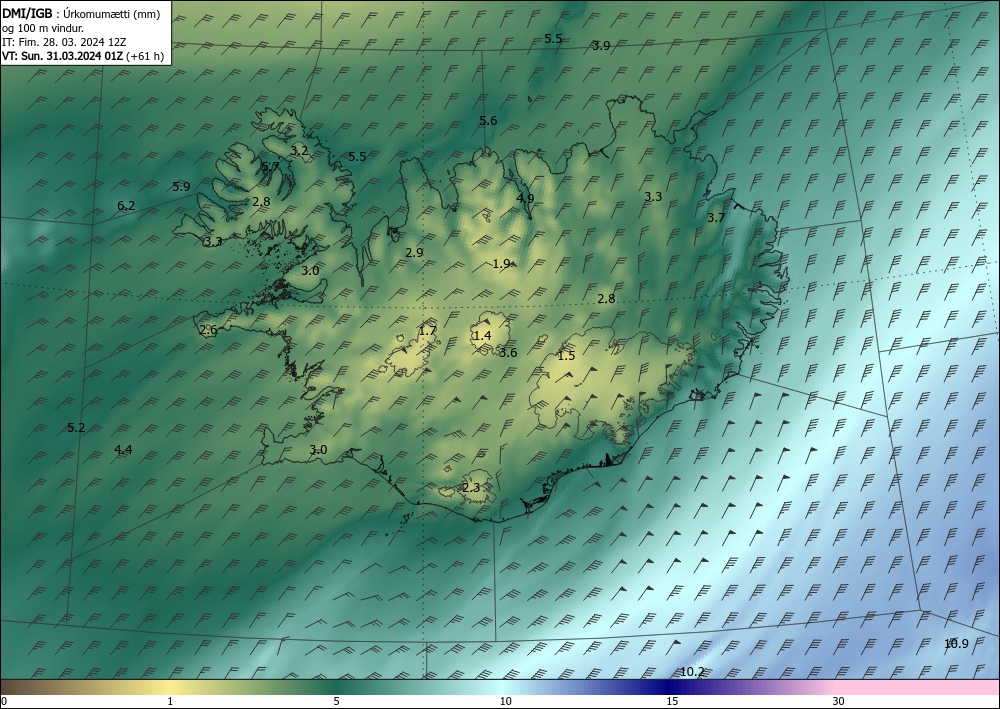Image resolution: width=1000 pixels, height=709 pixels.
Task: Select the 4.4 value over southwestern sea
Action: [x=123, y=450]
